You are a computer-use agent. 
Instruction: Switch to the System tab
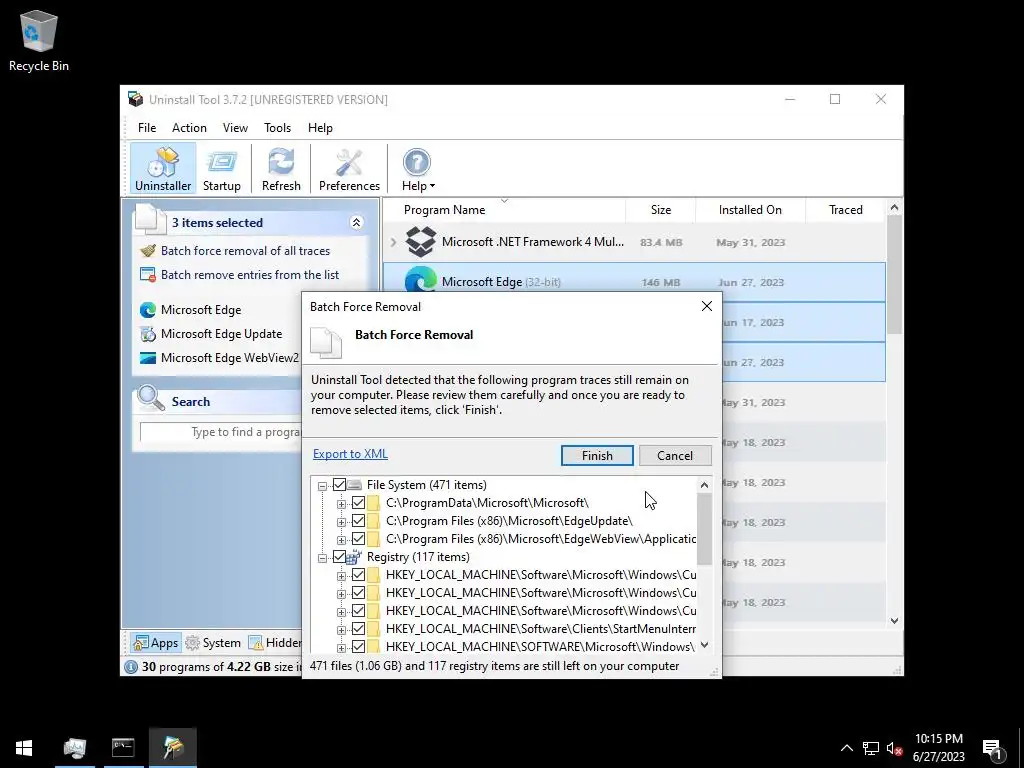tap(213, 643)
